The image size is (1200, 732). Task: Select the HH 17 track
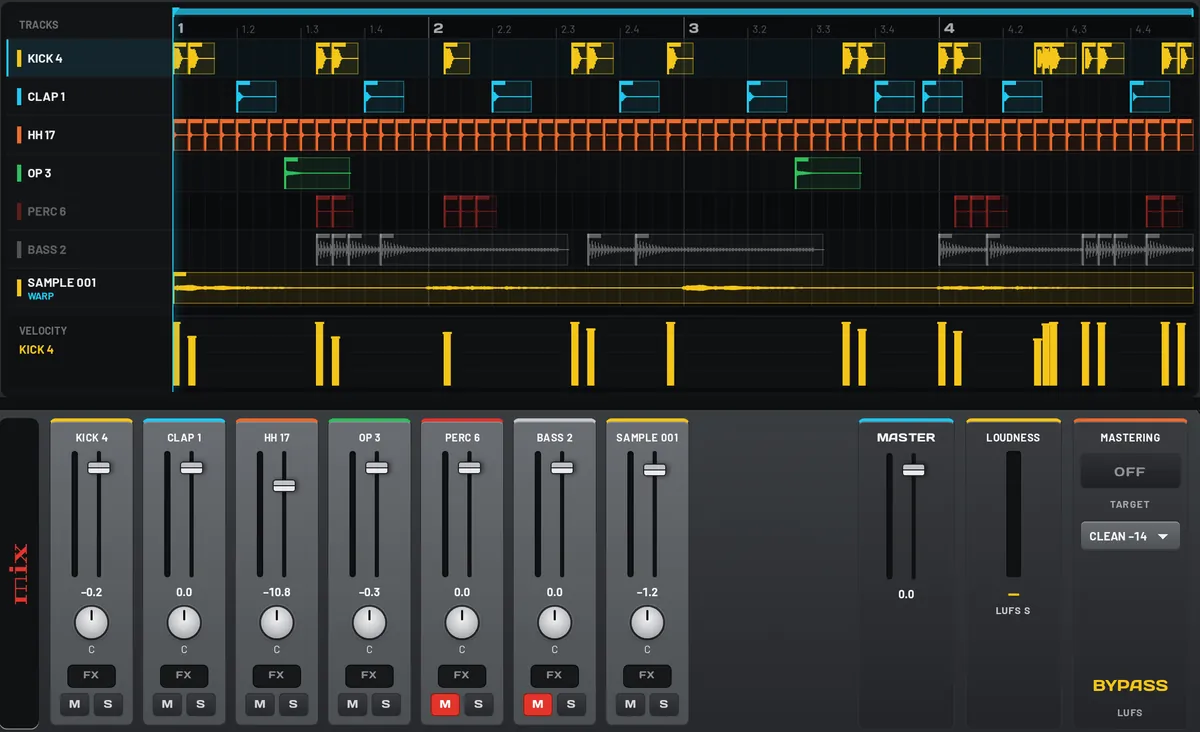coord(88,135)
